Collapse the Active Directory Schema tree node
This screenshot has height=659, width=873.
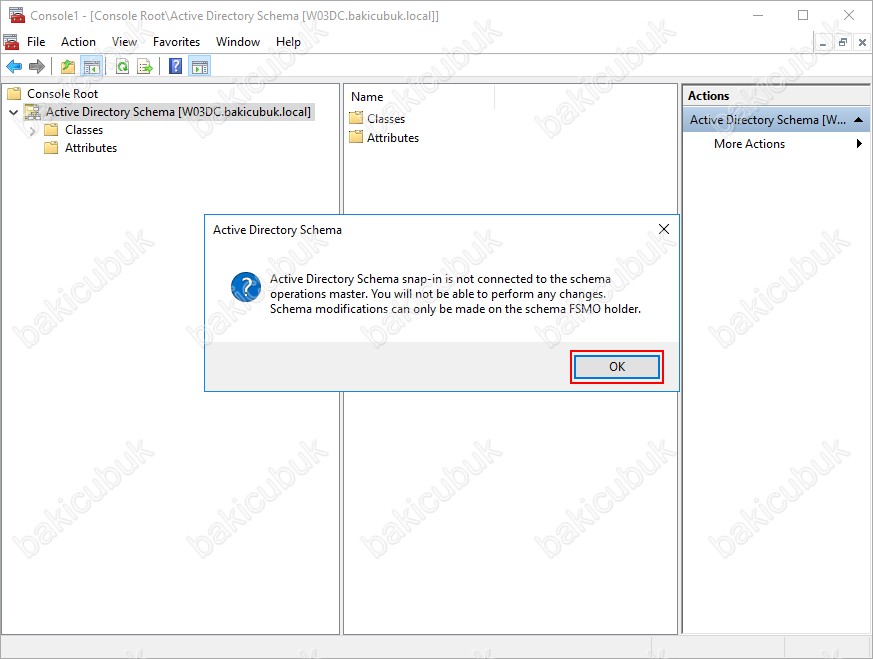coord(14,112)
